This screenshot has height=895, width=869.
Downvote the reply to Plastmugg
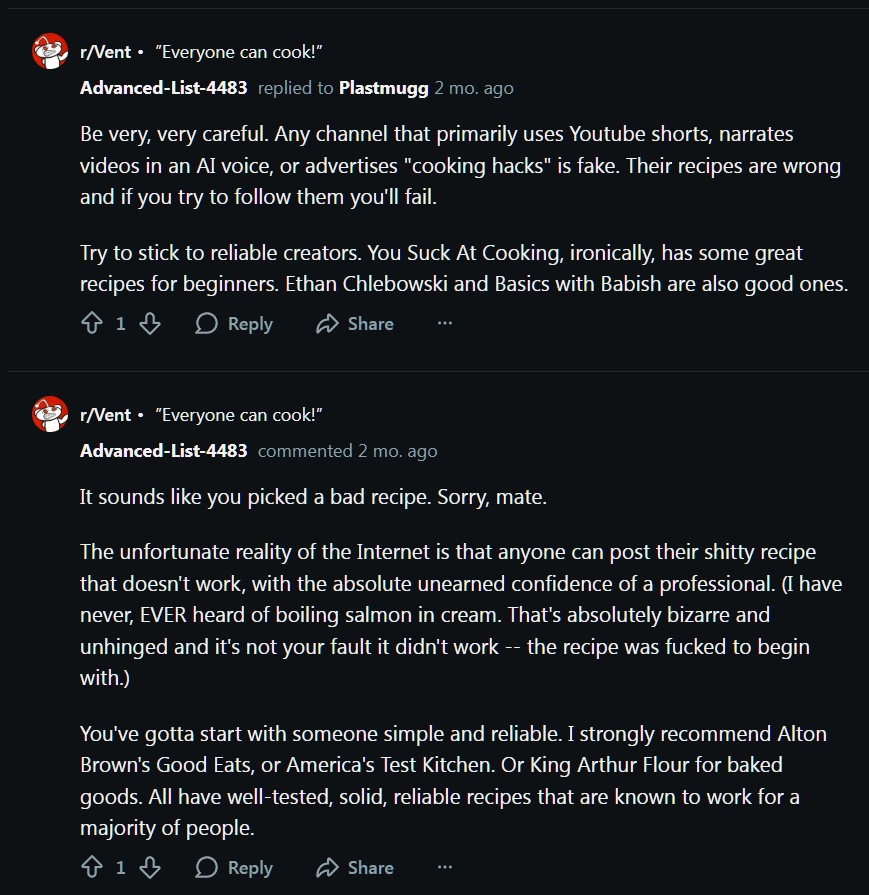click(x=150, y=324)
